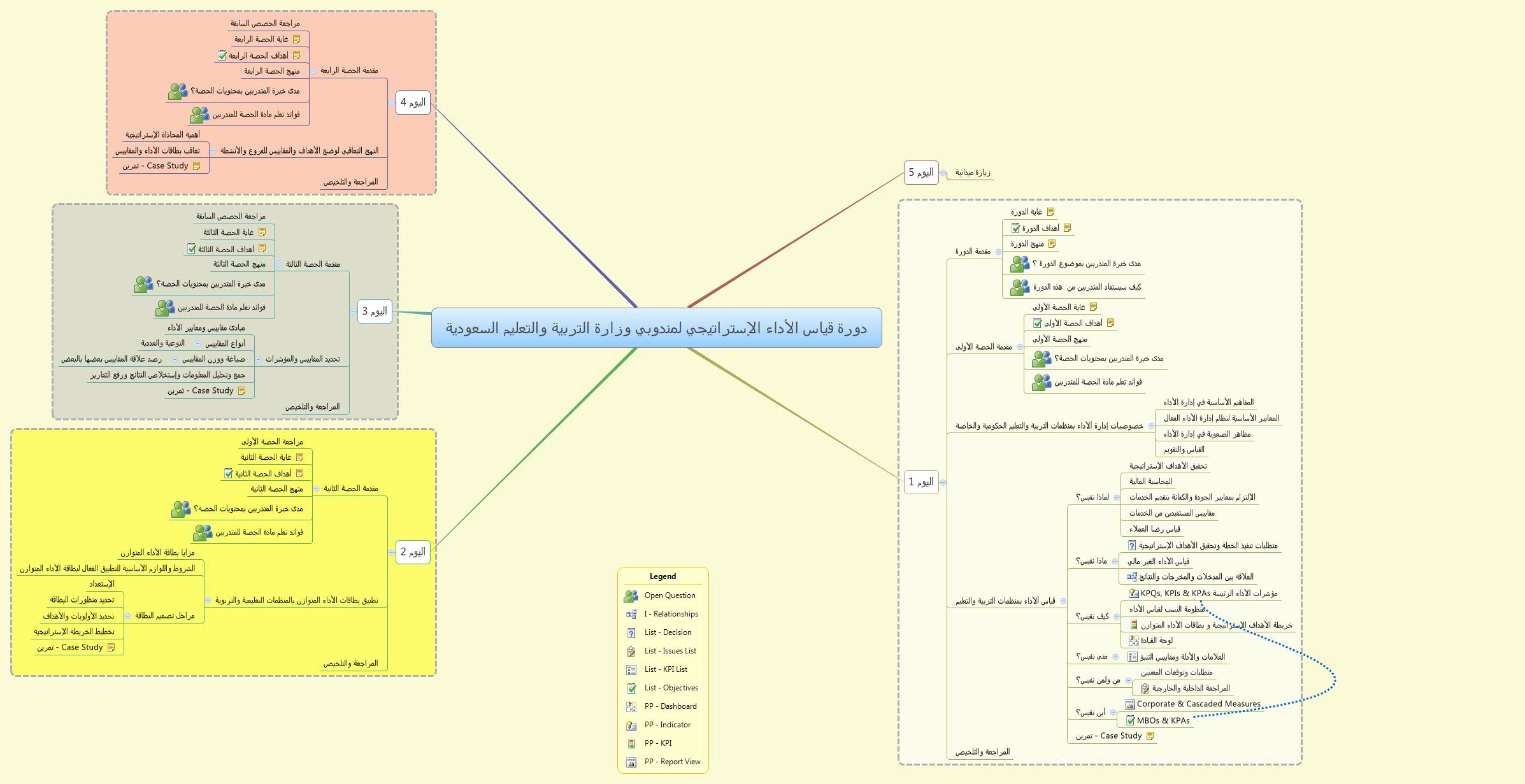Image resolution: width=1525 pixels, height=784 pixels.
Task: Click the Issues List icon beside المراجعة الداخلية والخارجية
Action: (1145, 689)
